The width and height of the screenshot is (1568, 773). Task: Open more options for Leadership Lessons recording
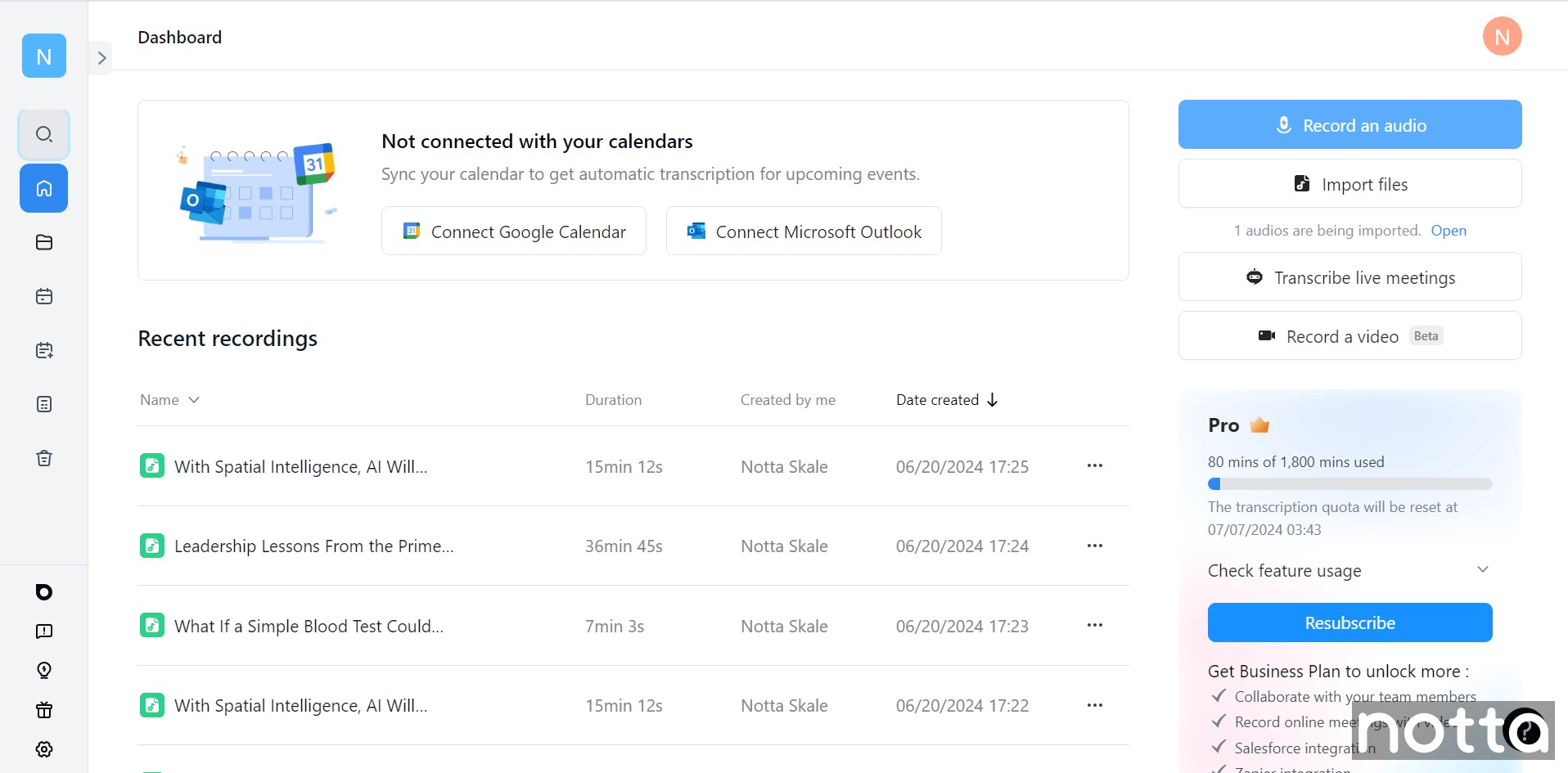(1095, 546)
